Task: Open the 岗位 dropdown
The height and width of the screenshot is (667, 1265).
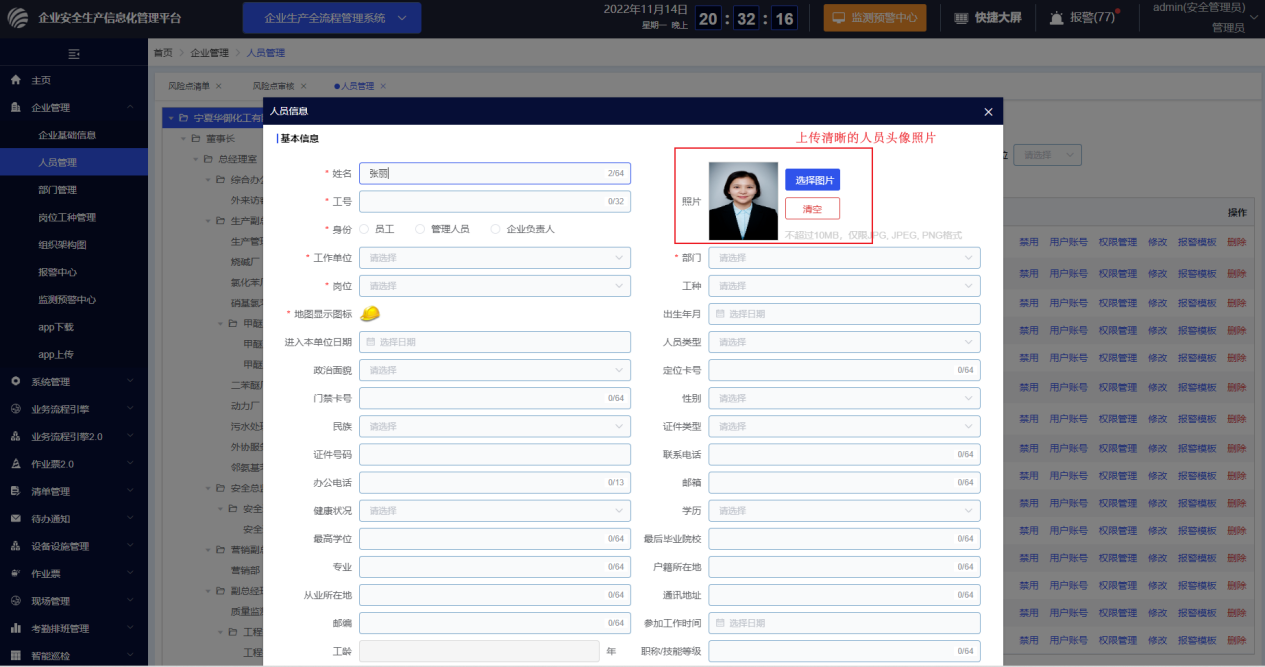Action: (x=495, y=286)
